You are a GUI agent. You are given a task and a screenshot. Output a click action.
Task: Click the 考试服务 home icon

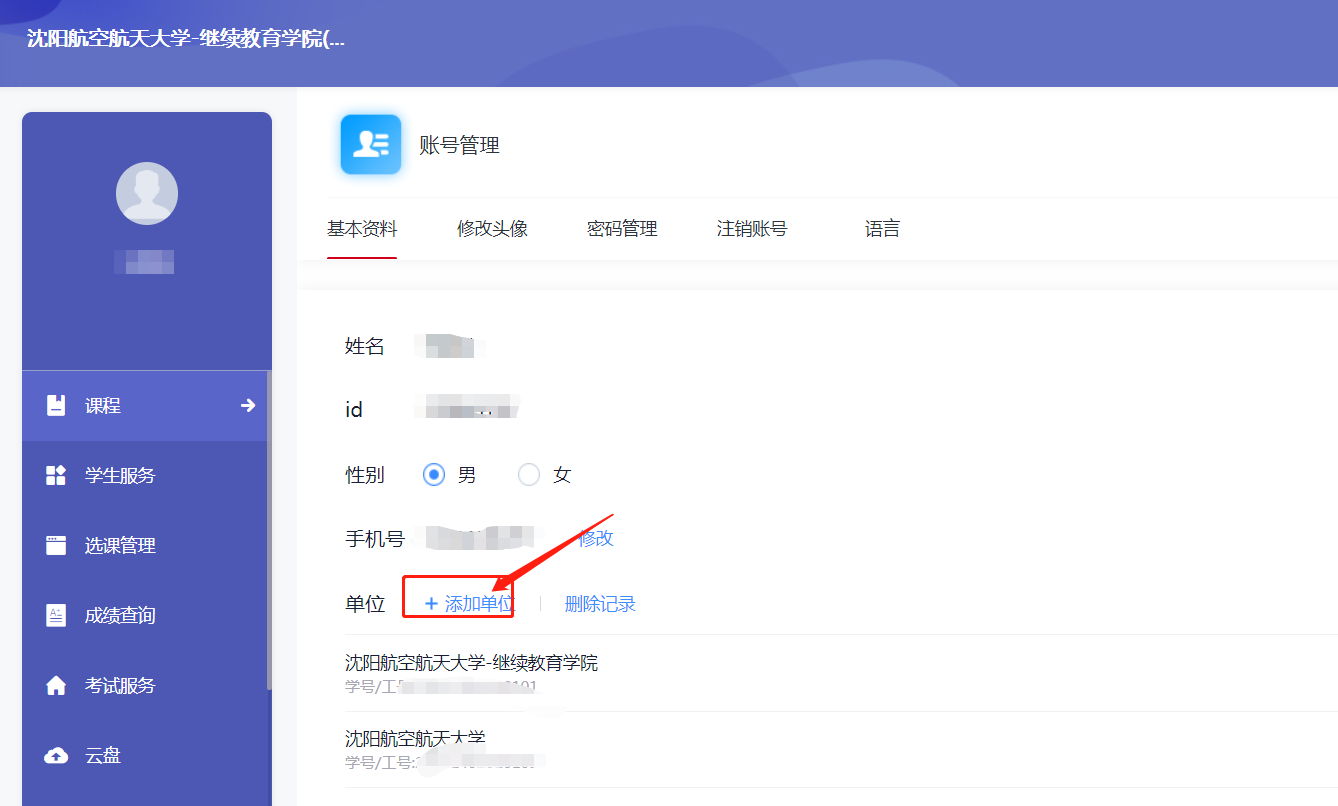tap(56, 685)
